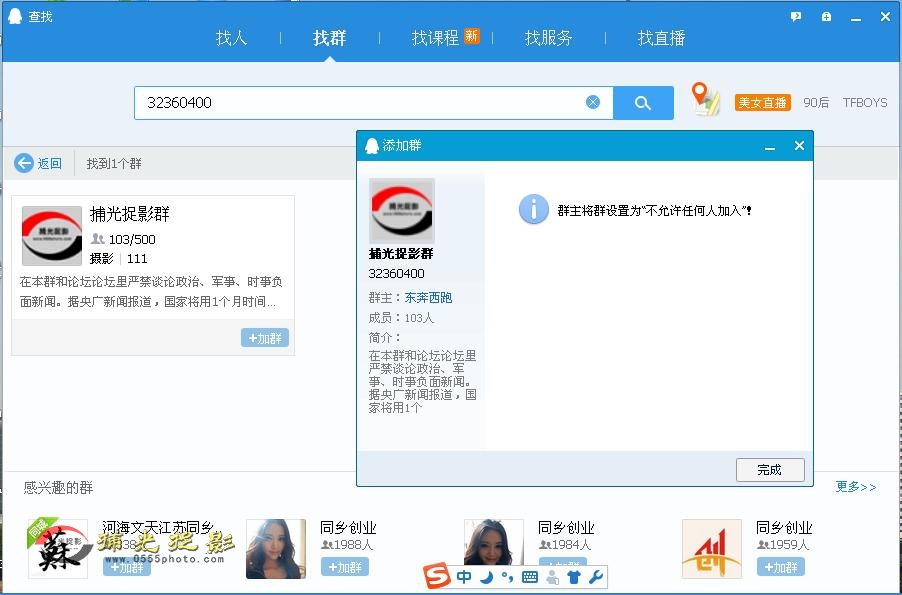Click +加群 on the 捕光捉影群 result card
Image resolution: width=902 pixels, height=595 pixels.
[265, 338]
